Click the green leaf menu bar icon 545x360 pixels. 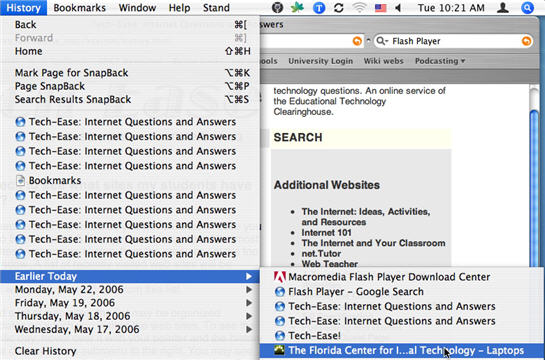tap(297, 7)
